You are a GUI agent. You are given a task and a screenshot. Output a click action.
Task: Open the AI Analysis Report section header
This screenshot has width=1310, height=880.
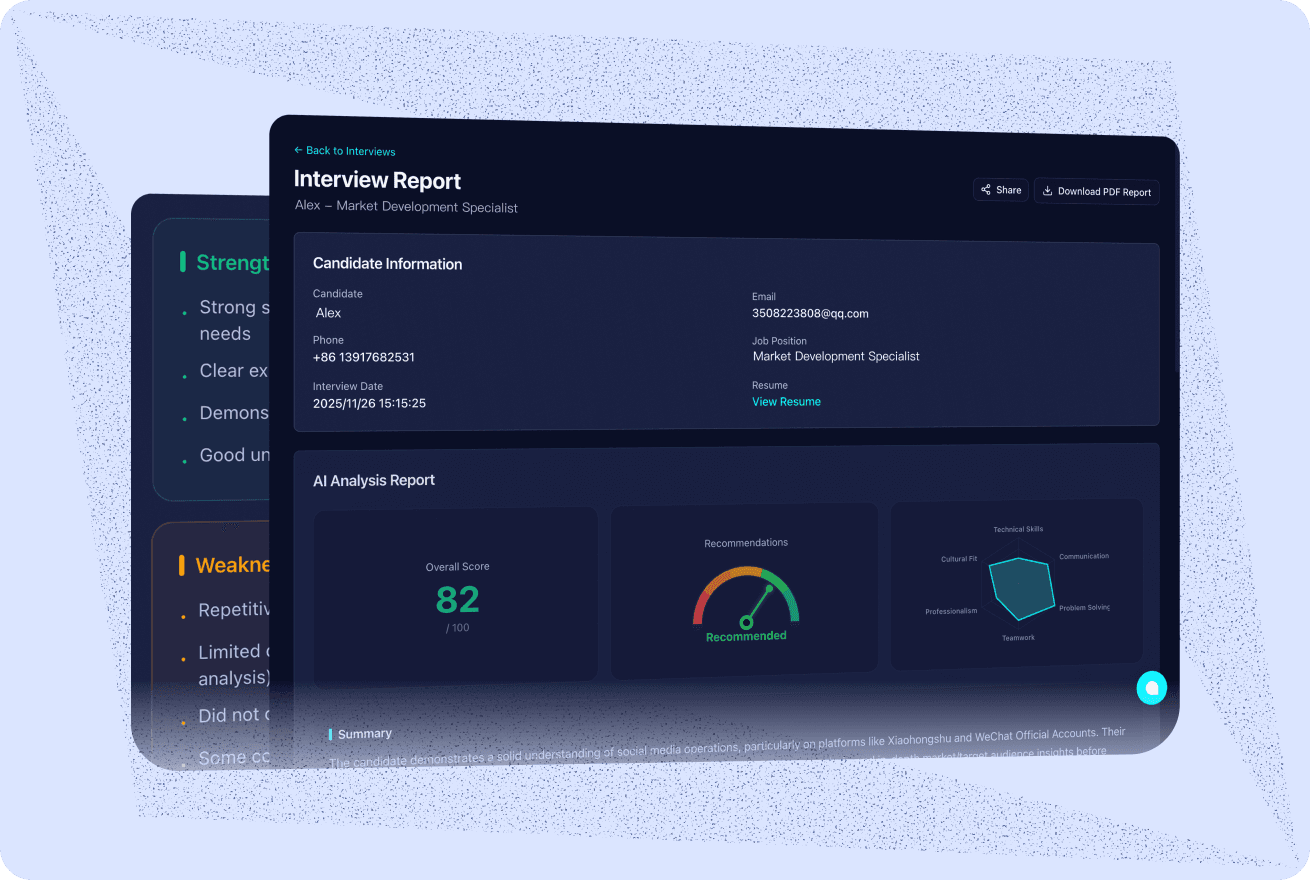373,480
